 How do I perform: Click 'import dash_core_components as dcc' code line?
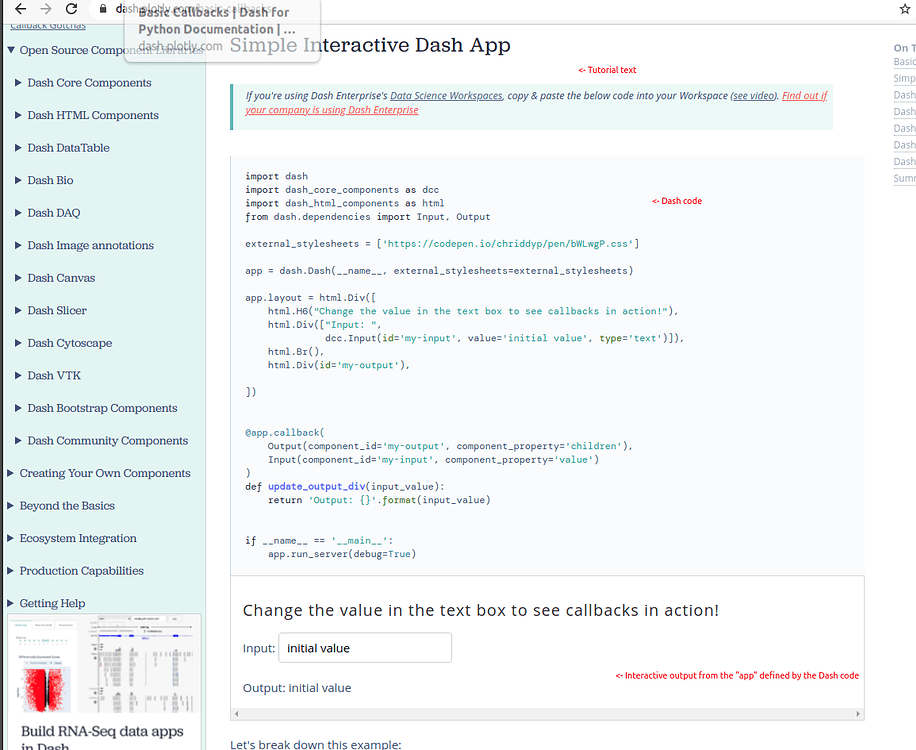pyautogui.click(x=342, y=190)
